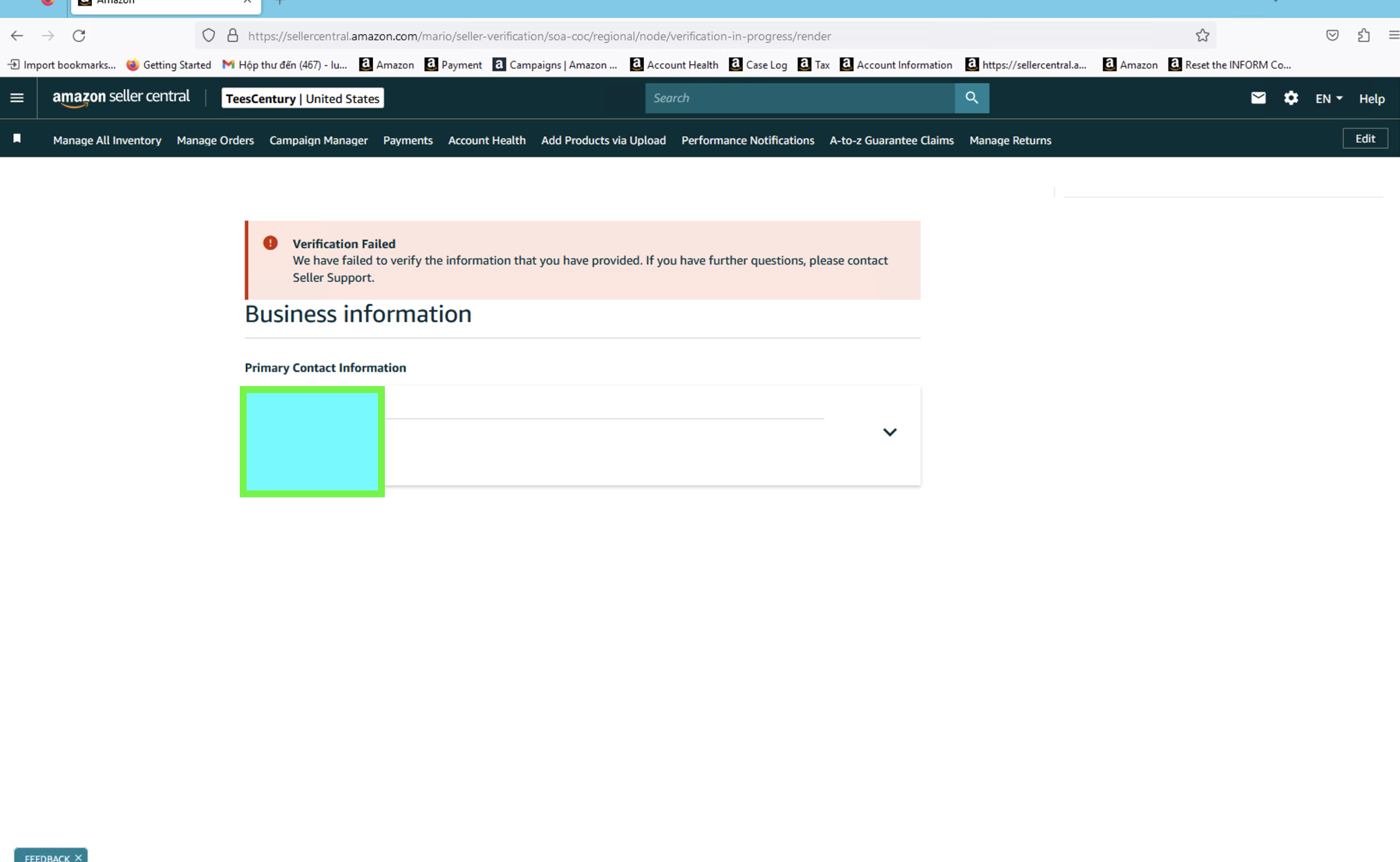Open the settings gear icon

[1291, 98]
